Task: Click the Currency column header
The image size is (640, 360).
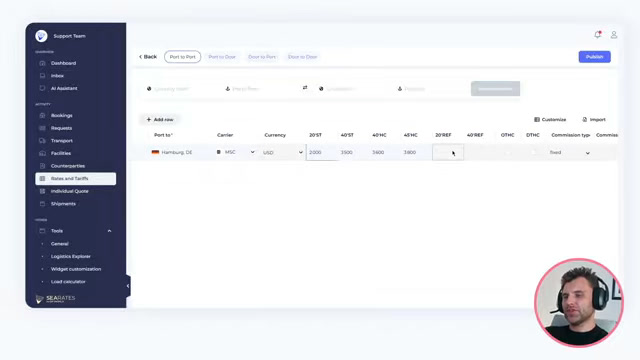Action: (275, 135)
